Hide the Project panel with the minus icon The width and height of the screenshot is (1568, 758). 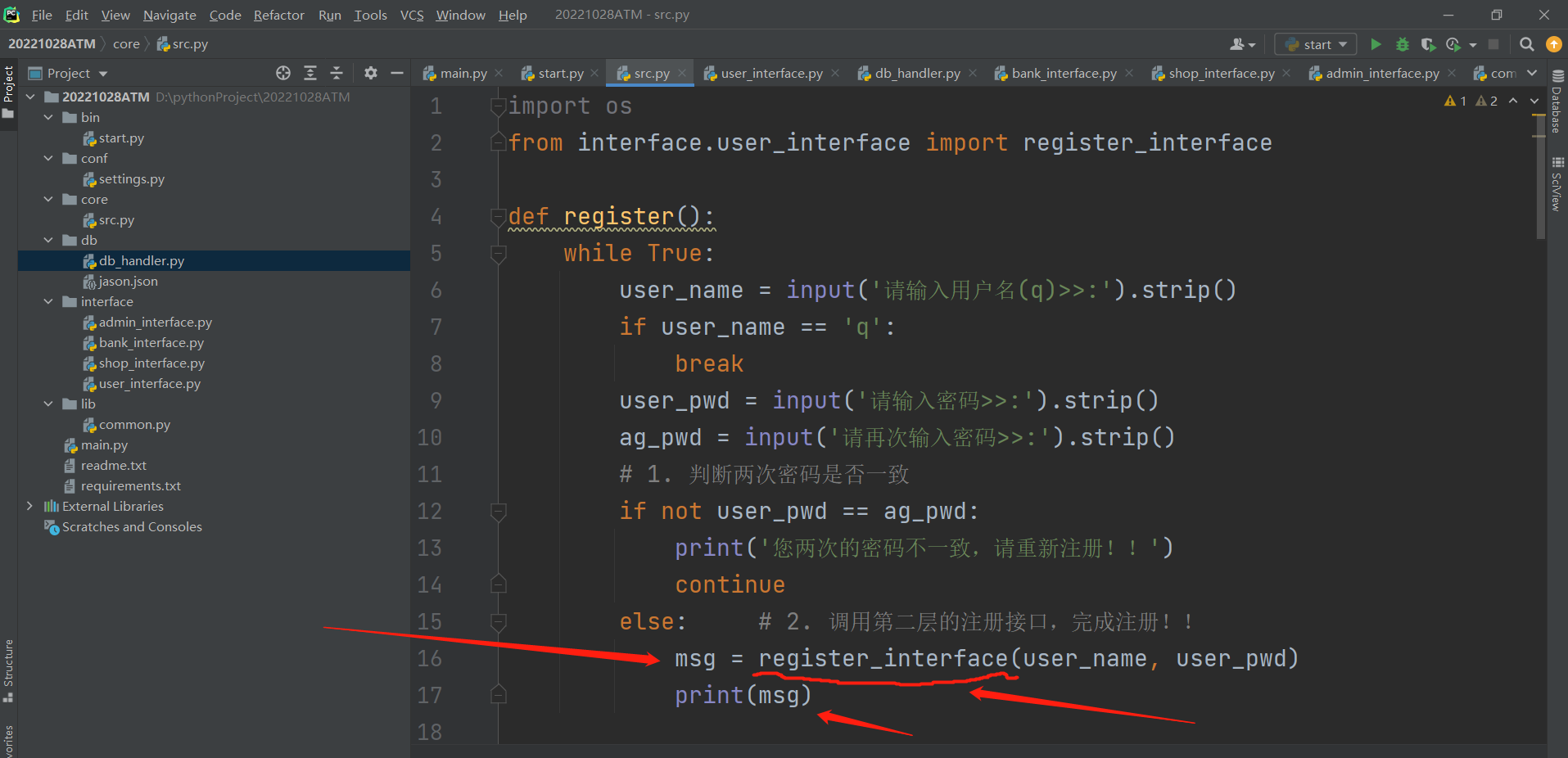coord(397,73)
